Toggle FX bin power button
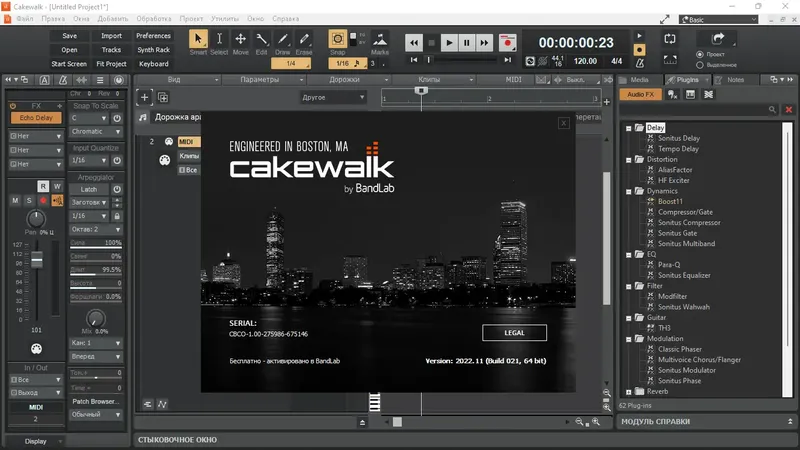This screenshot has width=800, height=450. 13,106
